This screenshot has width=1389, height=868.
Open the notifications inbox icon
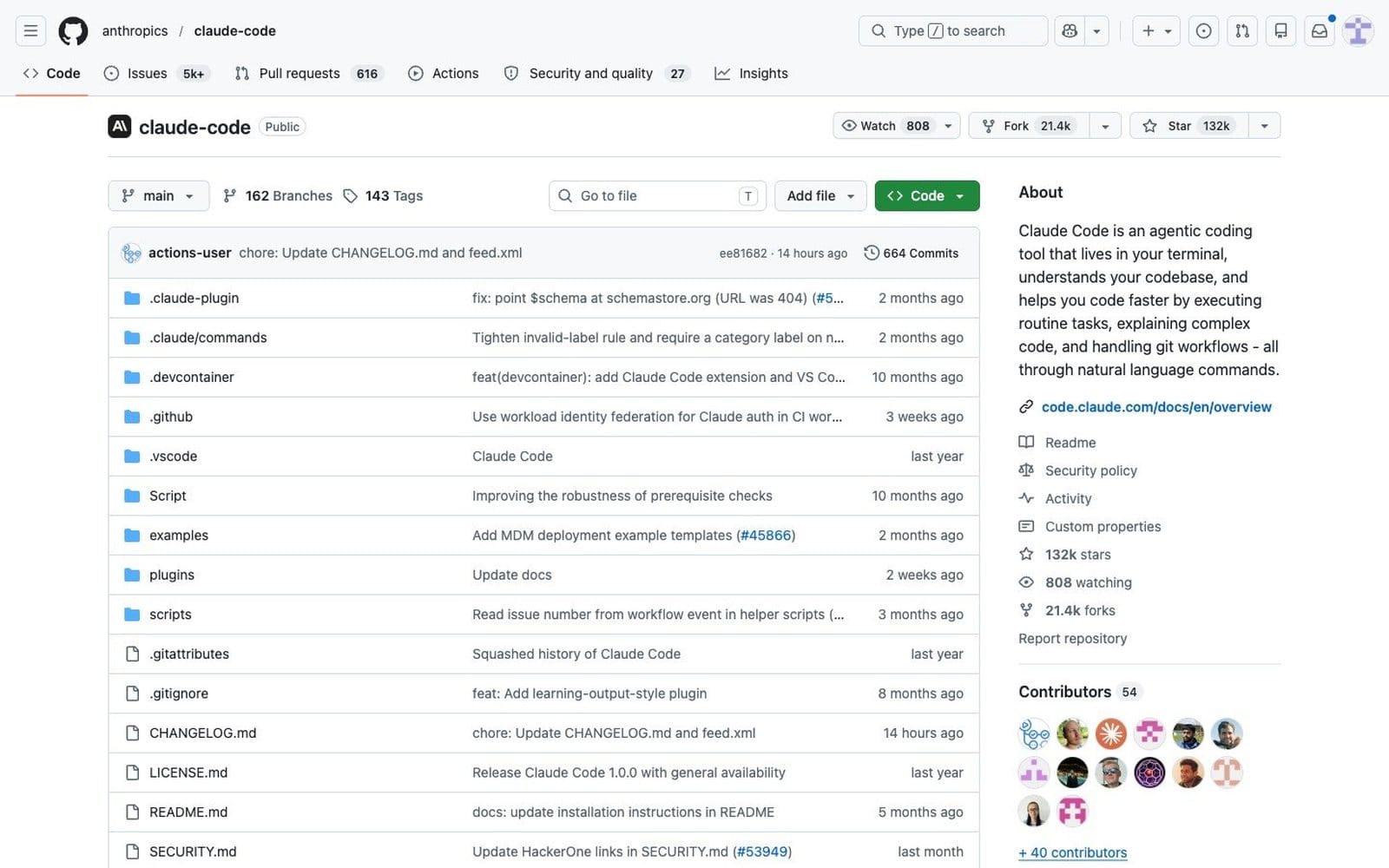point(1320,31)
